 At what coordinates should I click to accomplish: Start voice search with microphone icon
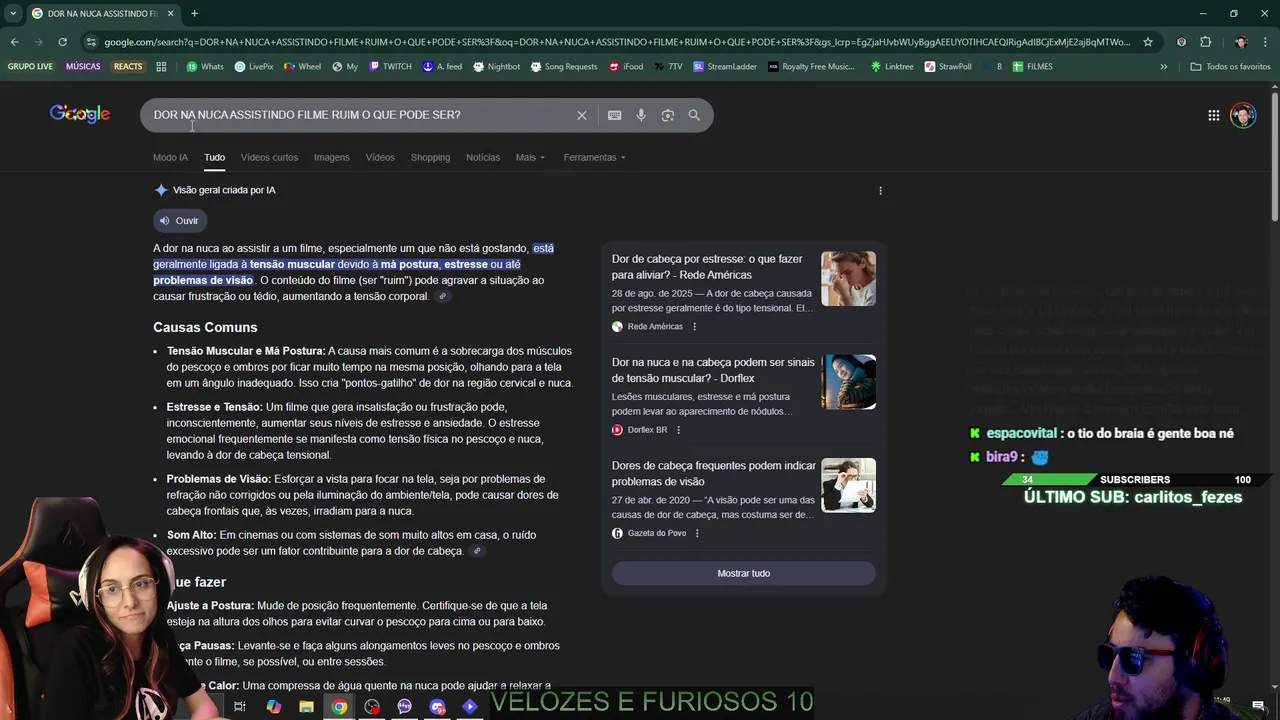tap(641, 115)
